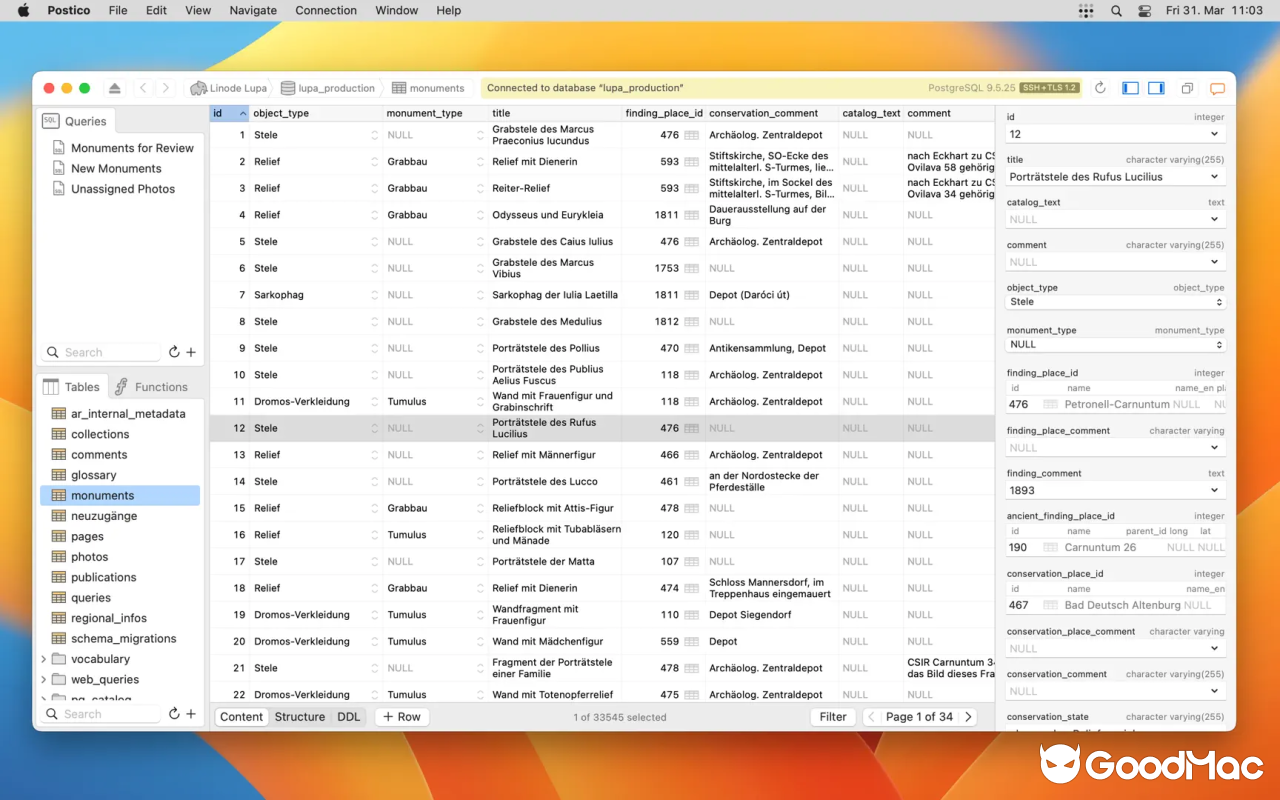1280x800 pixels.
Task: Toggle the right inspector panel visibility
Action: coord(1157,87)
